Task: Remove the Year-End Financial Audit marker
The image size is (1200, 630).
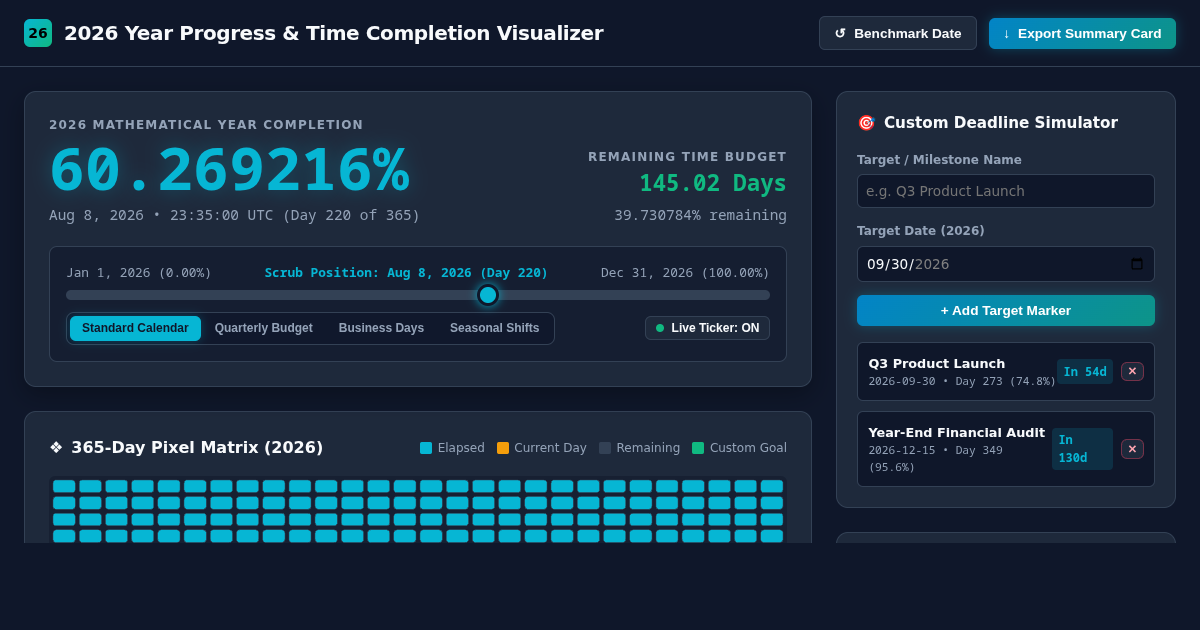Action: pos(1132,449)
